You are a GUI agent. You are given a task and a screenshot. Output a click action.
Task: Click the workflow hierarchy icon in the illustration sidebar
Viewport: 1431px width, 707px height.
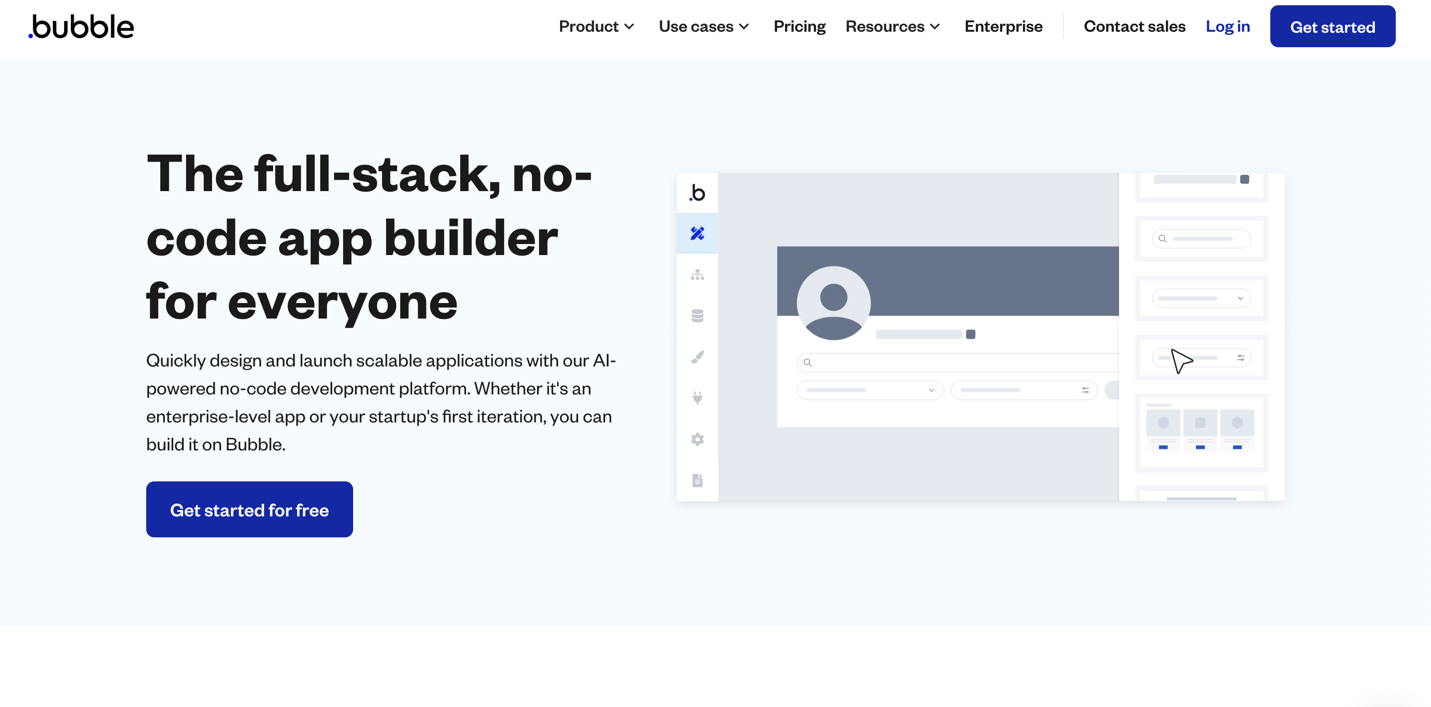697,275
